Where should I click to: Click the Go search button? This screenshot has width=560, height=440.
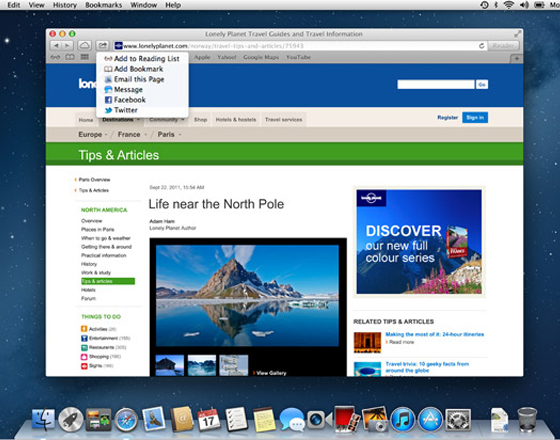[x=482, y=85]
